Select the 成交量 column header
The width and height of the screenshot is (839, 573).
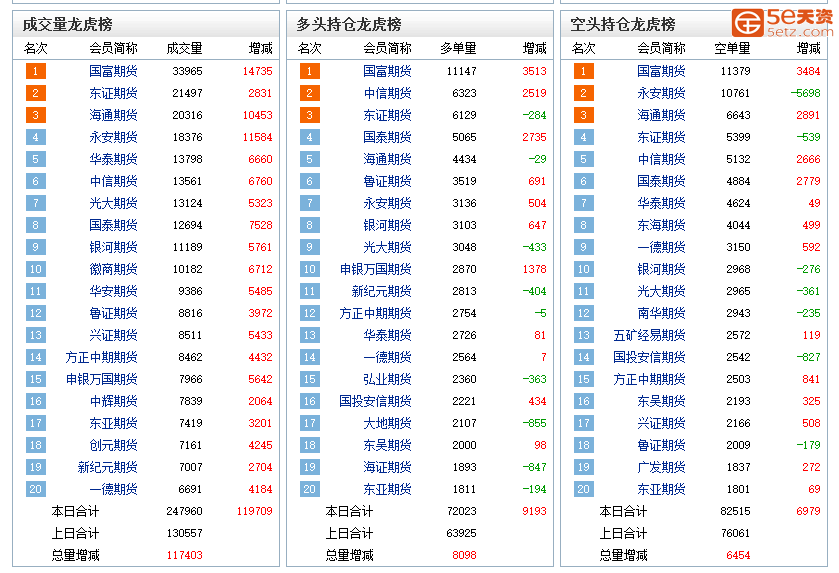click(x=184, y=49)
